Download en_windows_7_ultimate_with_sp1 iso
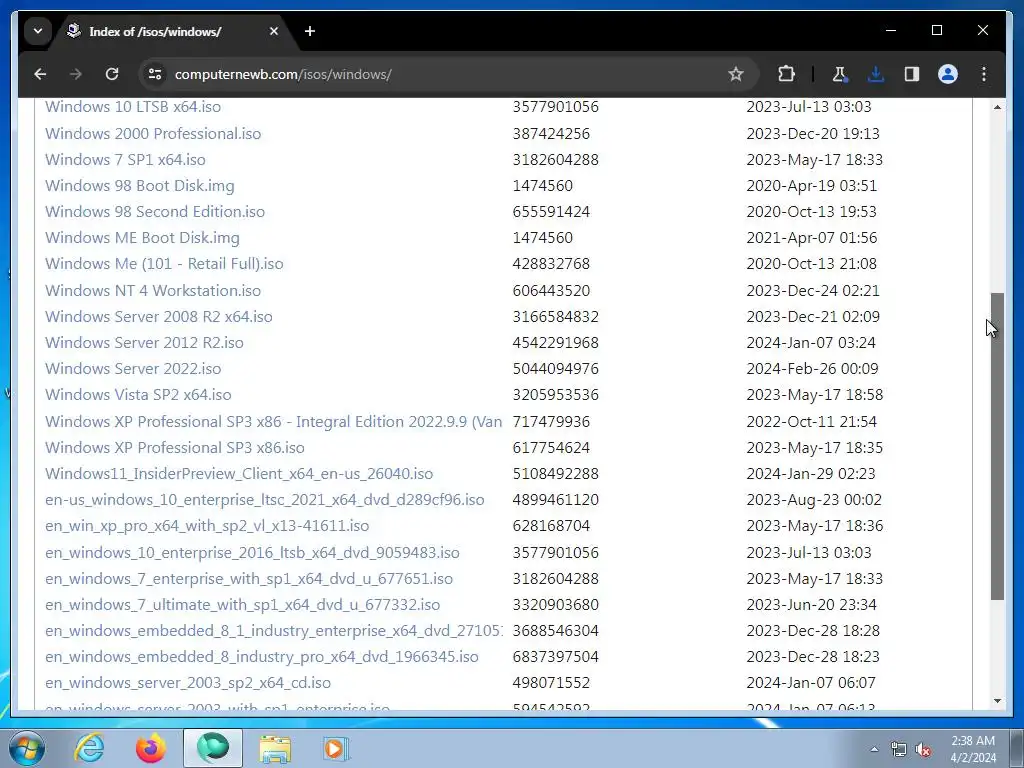The width and height of the screenshot is (1024, 768). point(242,605)
